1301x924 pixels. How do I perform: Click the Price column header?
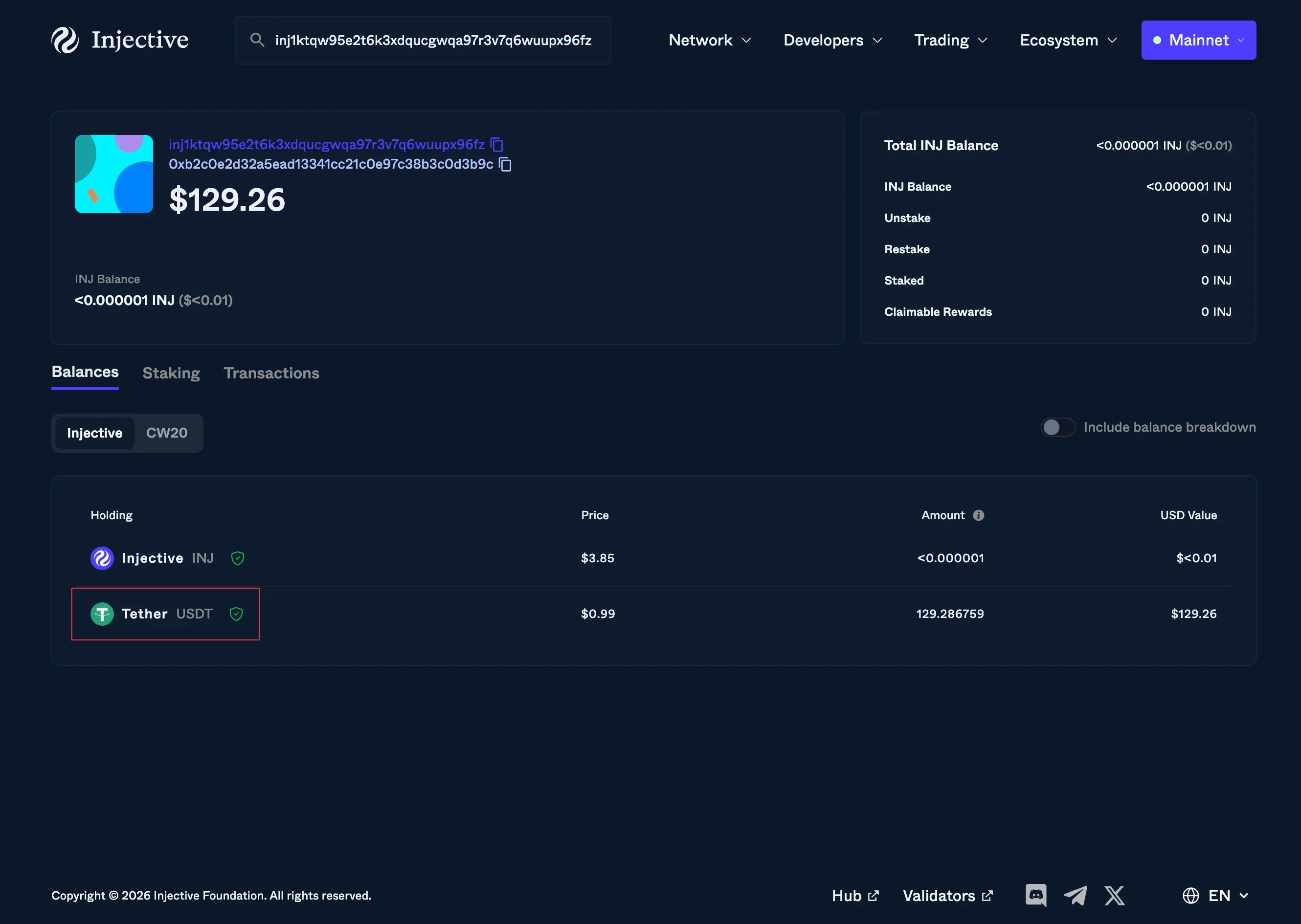595,515
